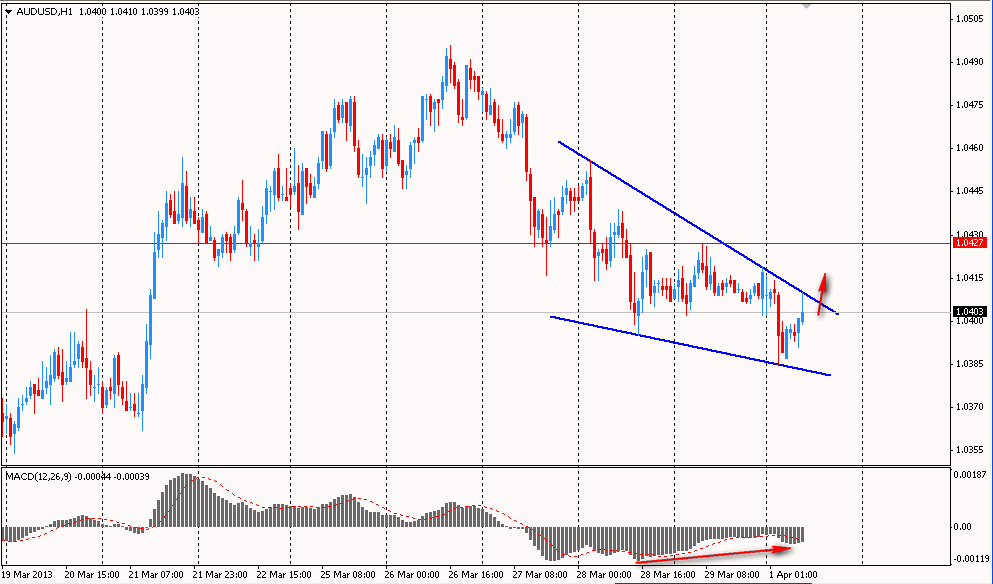This screenshot has height=584, width=993.
Task: Click the 1.0445 price scale label
Action: 970,191
